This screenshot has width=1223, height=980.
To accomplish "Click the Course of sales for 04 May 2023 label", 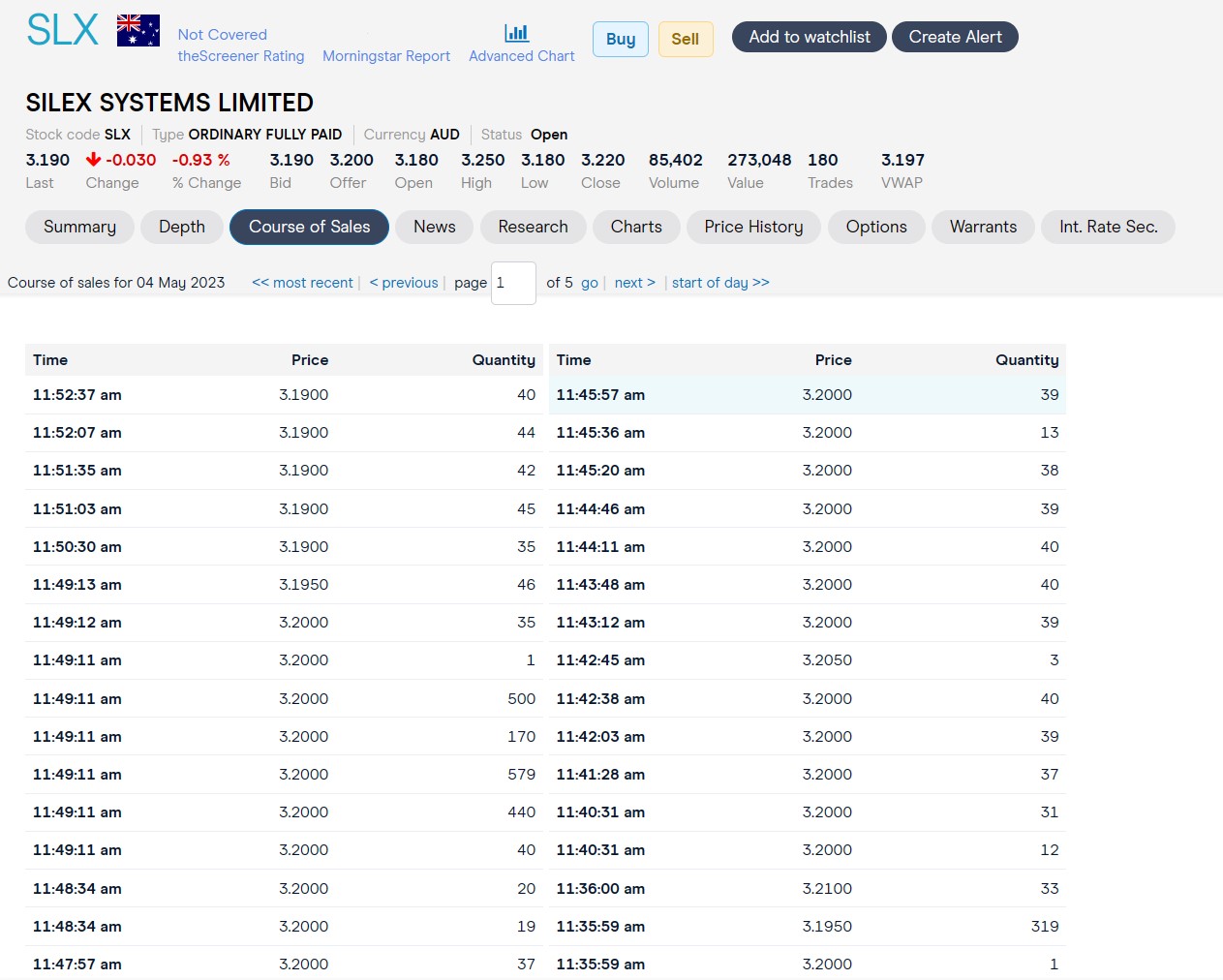I will click(116, 283).
